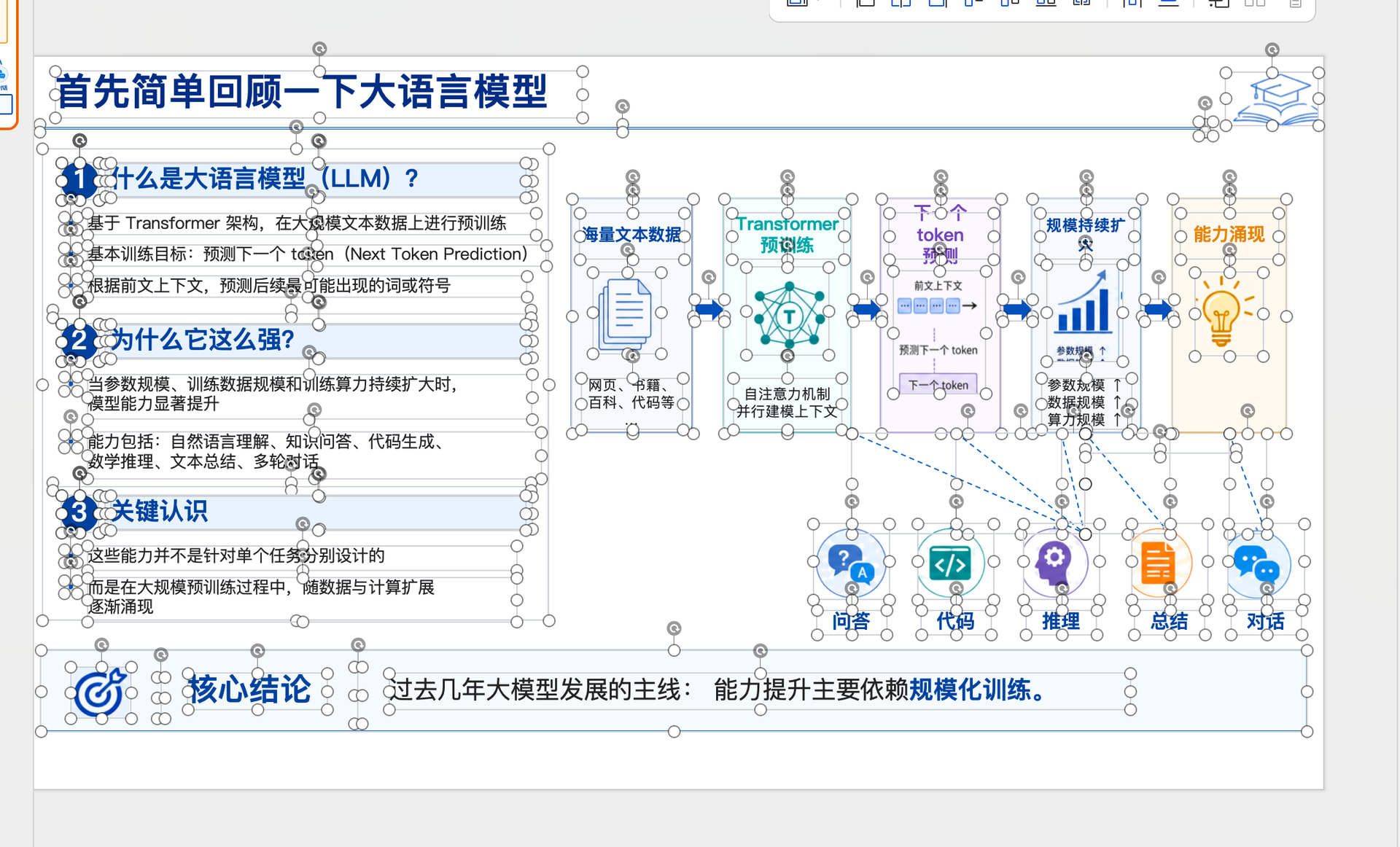This screenshot has height=847, width=1400.
Task: Click bullet 而是在大规模预训练过程中
Action: tap(261, 596)
